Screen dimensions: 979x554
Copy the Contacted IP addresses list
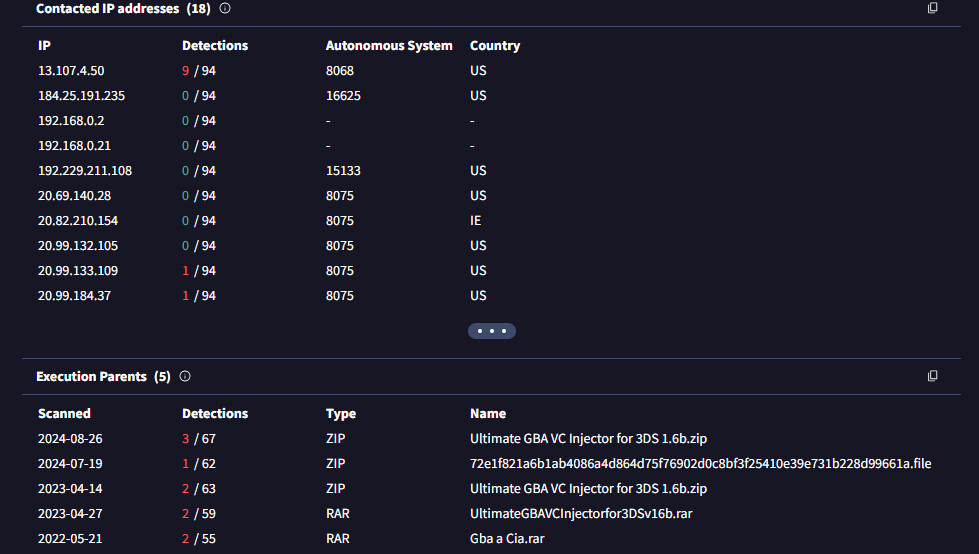(x=932, y=7)
